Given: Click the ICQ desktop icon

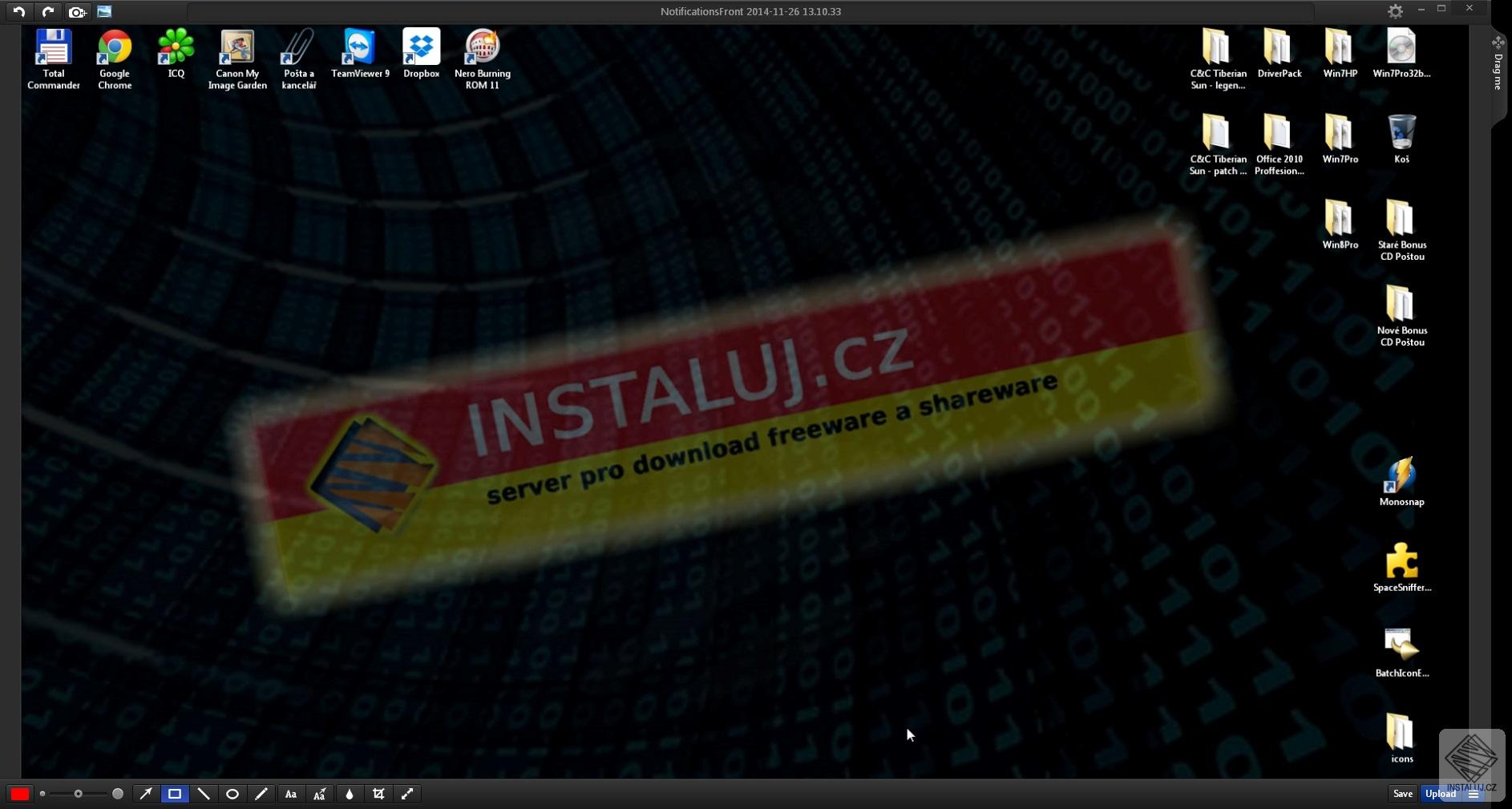Looking at the screenshot, I should tap(176, 54).
